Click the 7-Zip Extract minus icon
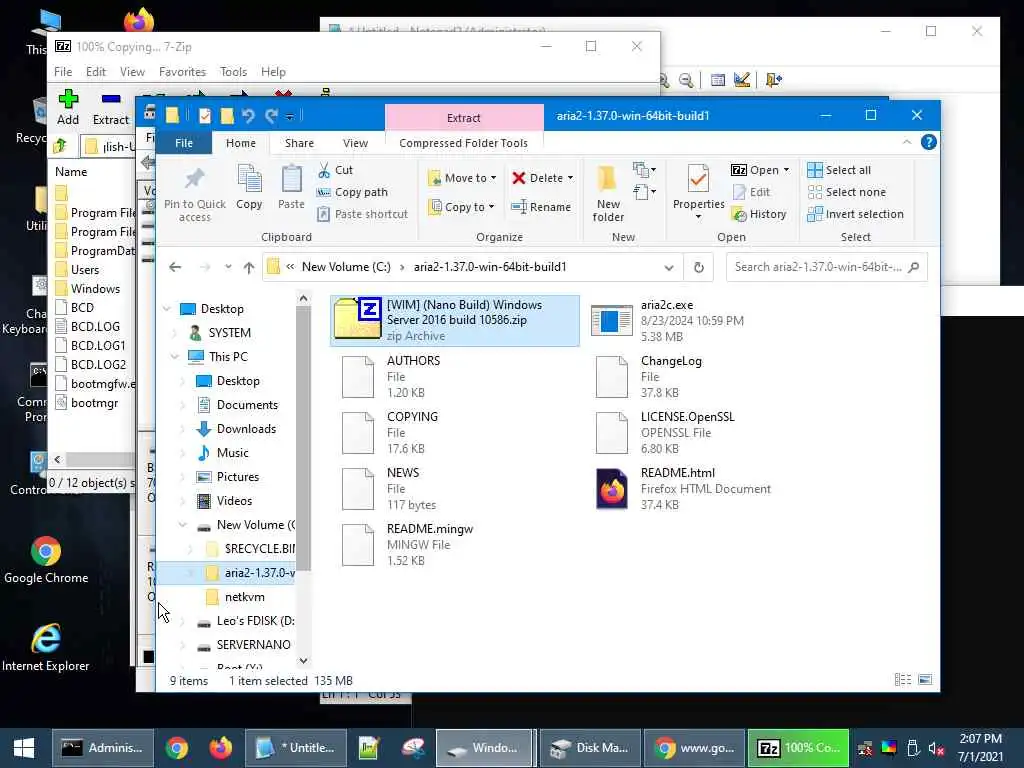This screenshot has height=768, width=1024. click(111, 99)
